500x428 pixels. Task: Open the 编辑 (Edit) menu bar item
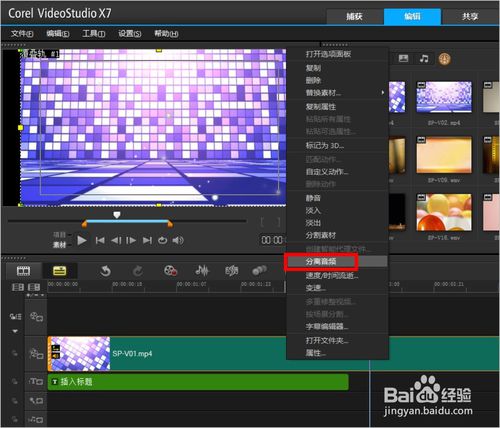[x=58, y=34]
